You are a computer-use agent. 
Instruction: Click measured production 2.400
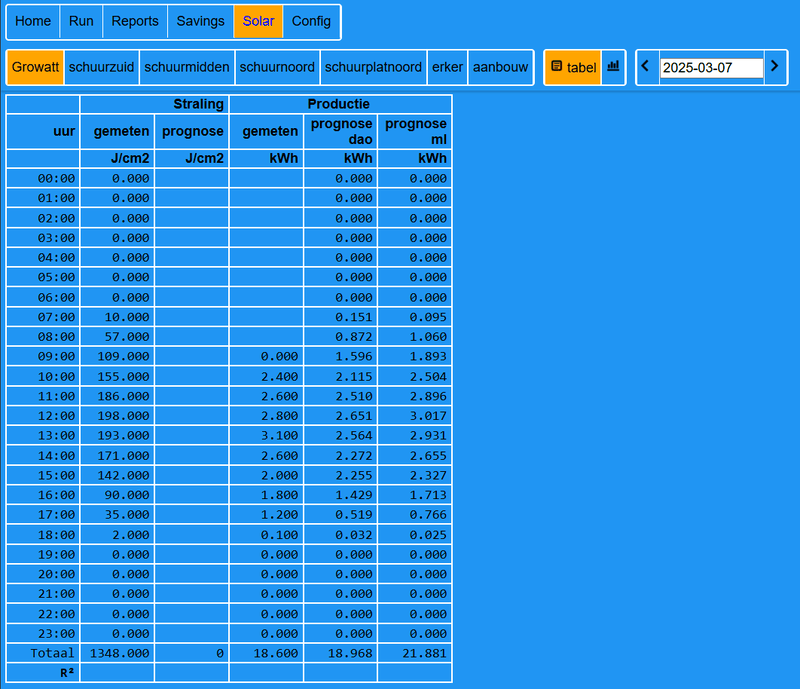[x=266, y=377]
